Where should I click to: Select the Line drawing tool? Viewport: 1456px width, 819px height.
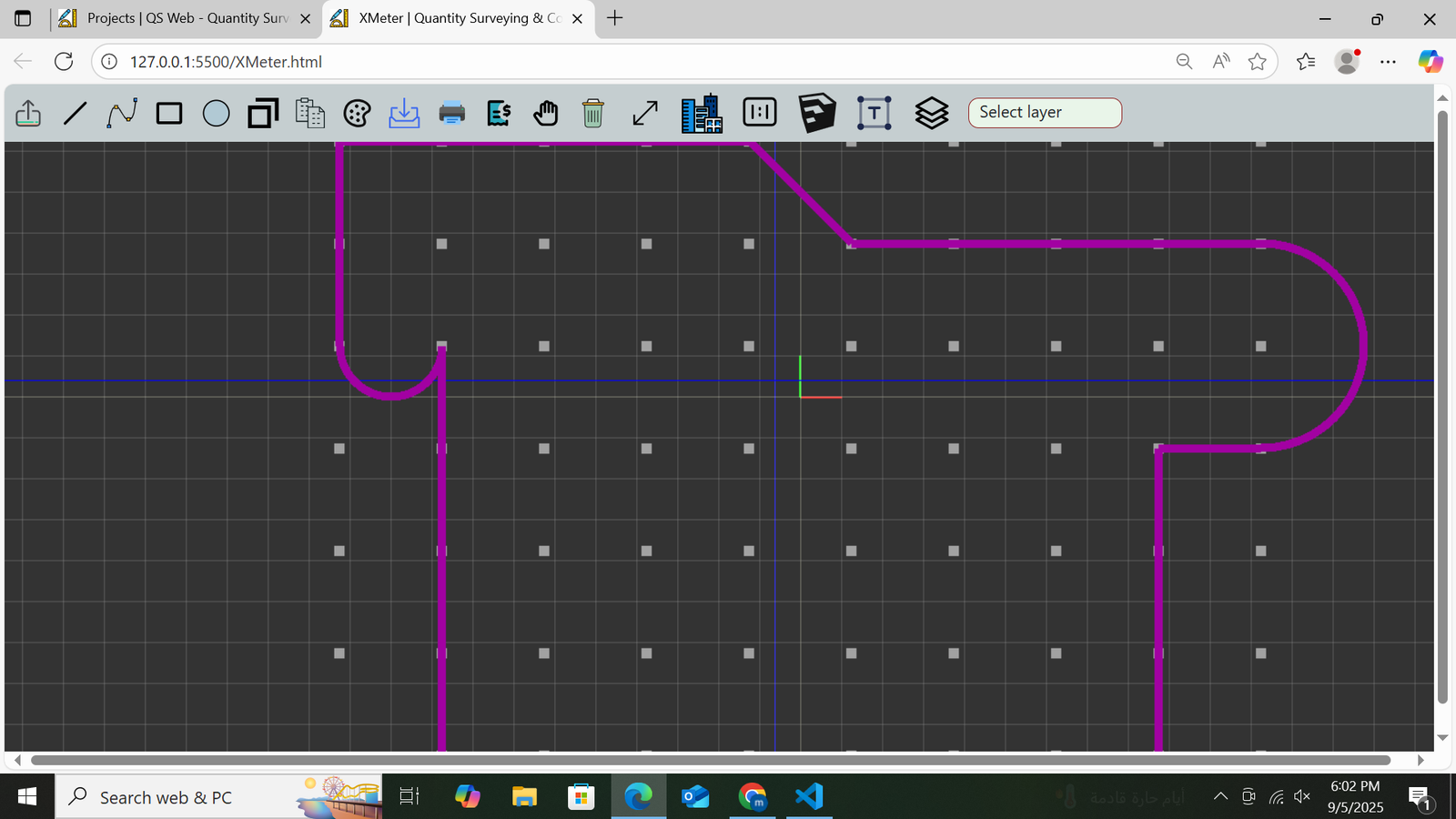pyautogui.click(x=76, y=114)
